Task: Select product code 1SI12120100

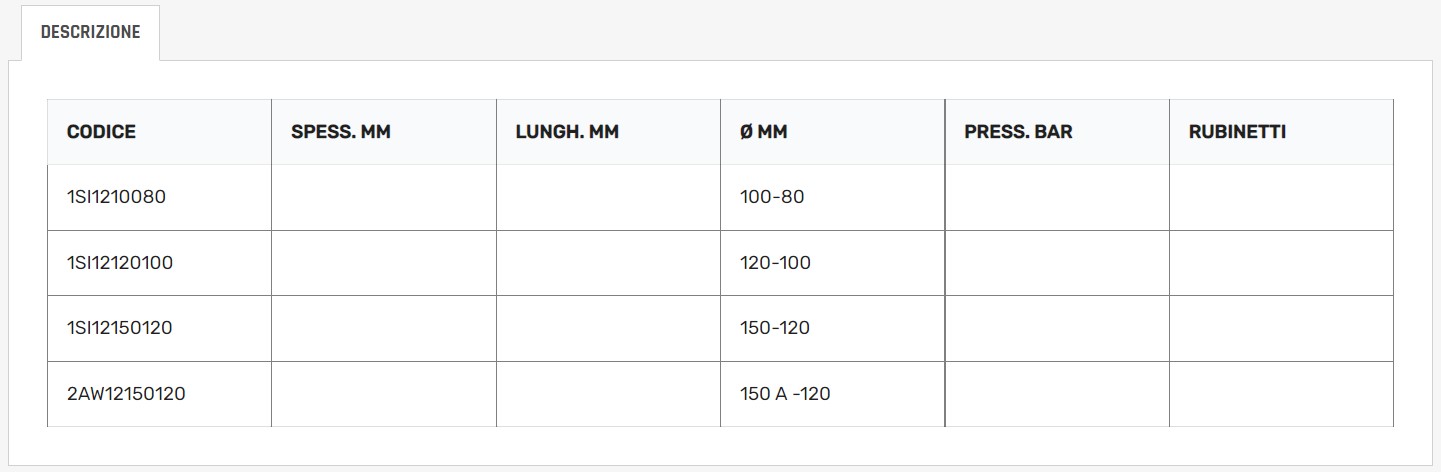Action: (x=120, y=263)
